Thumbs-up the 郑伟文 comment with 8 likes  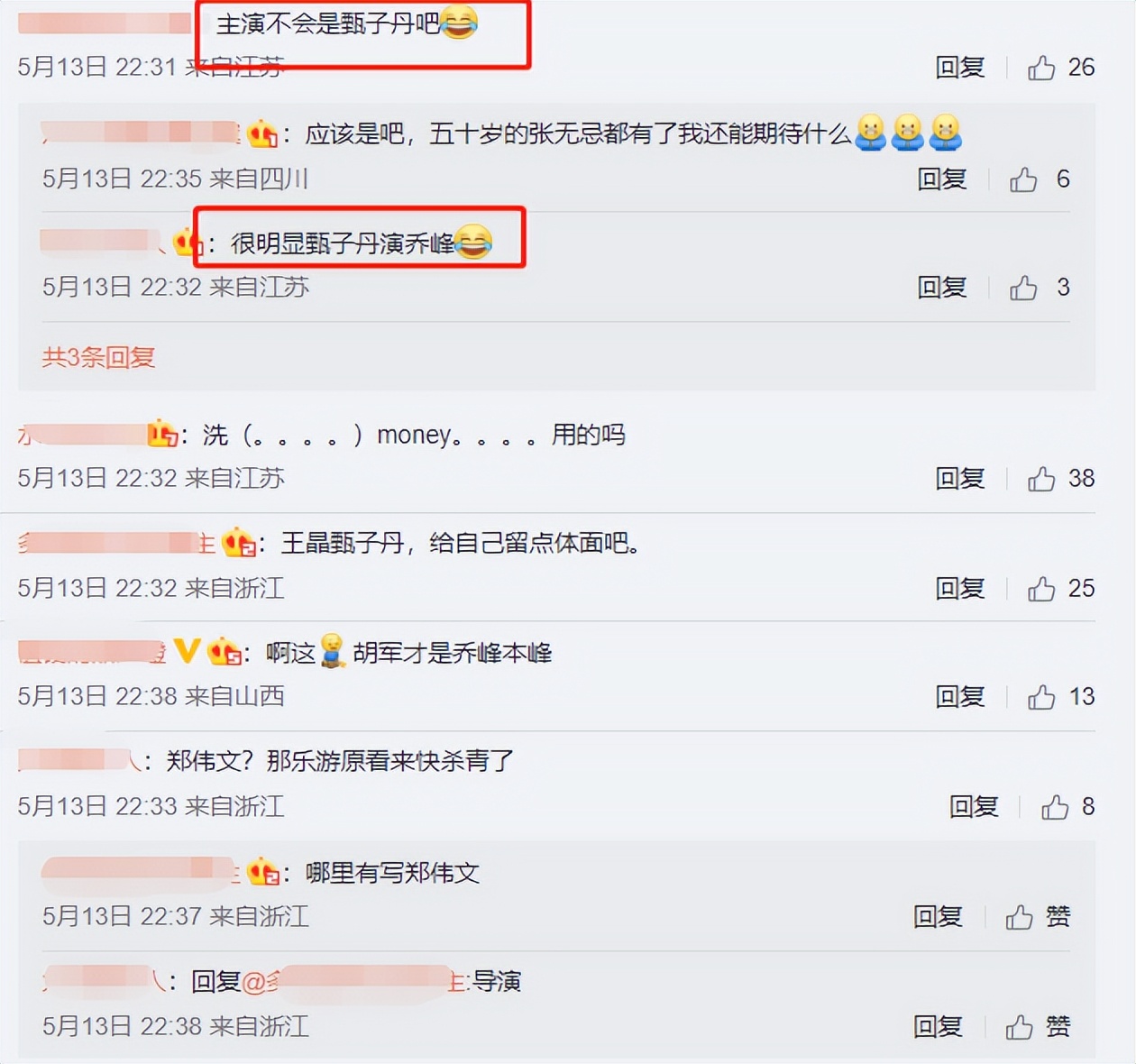1055,807
